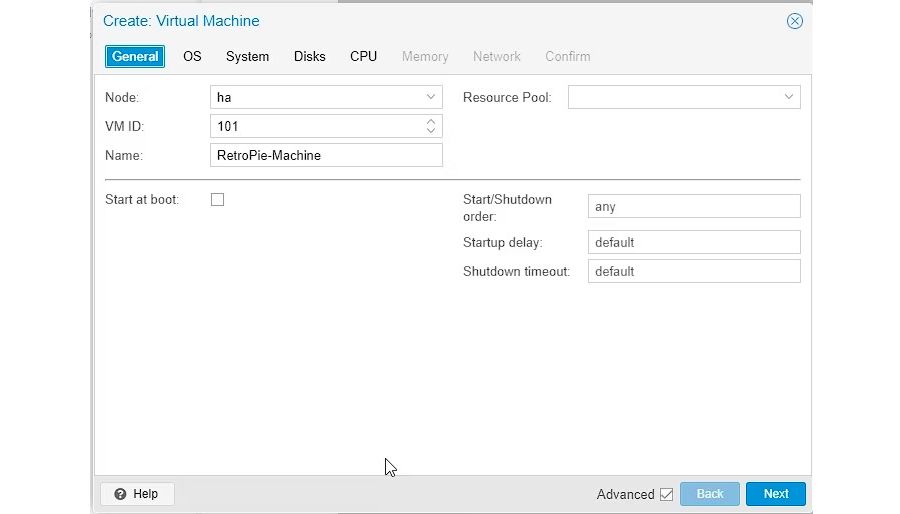
Task: Click the Start/Shutdown order field
Action: pos(693,206)
